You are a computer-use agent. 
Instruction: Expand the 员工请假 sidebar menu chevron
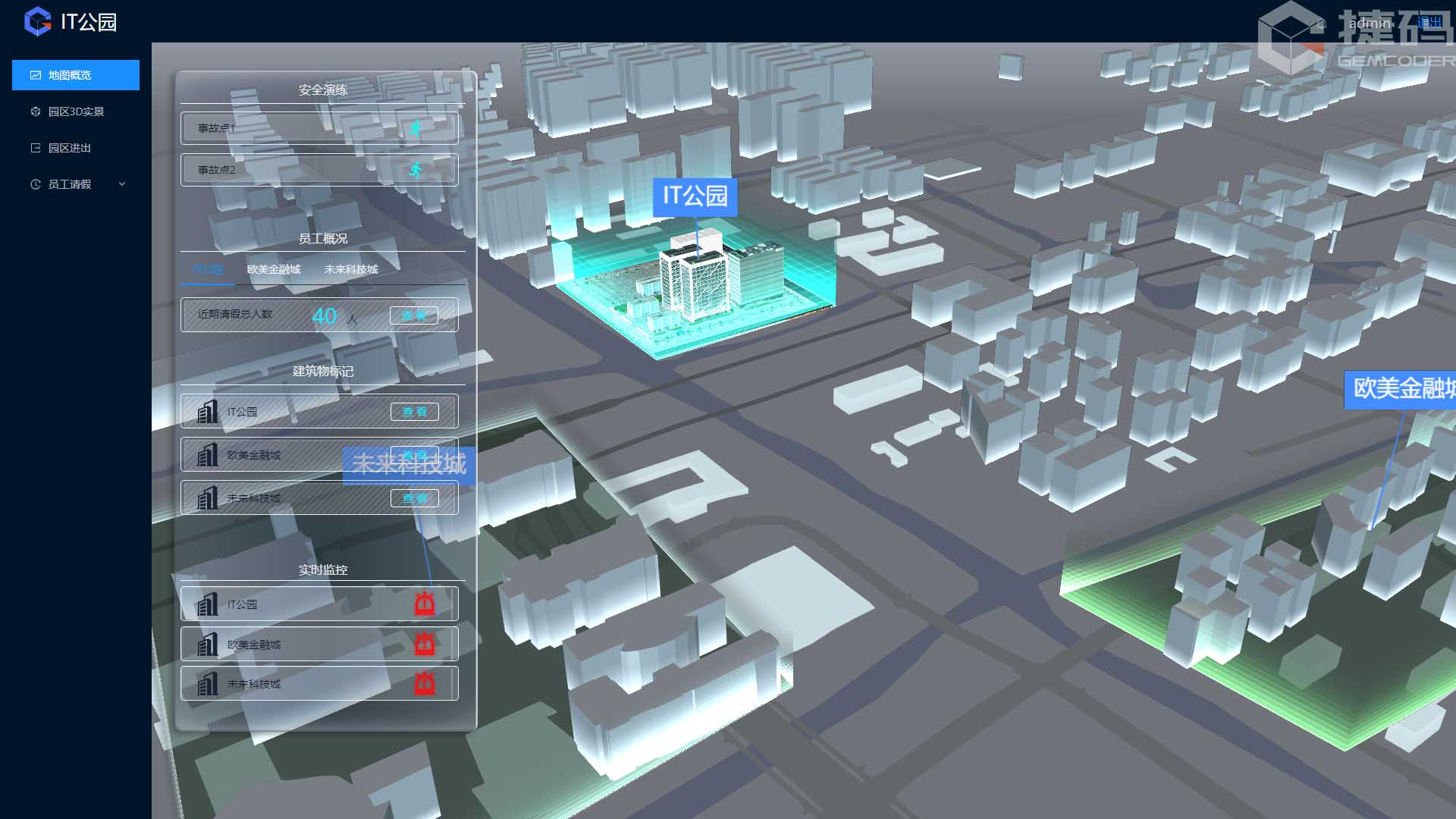[122, 184]
